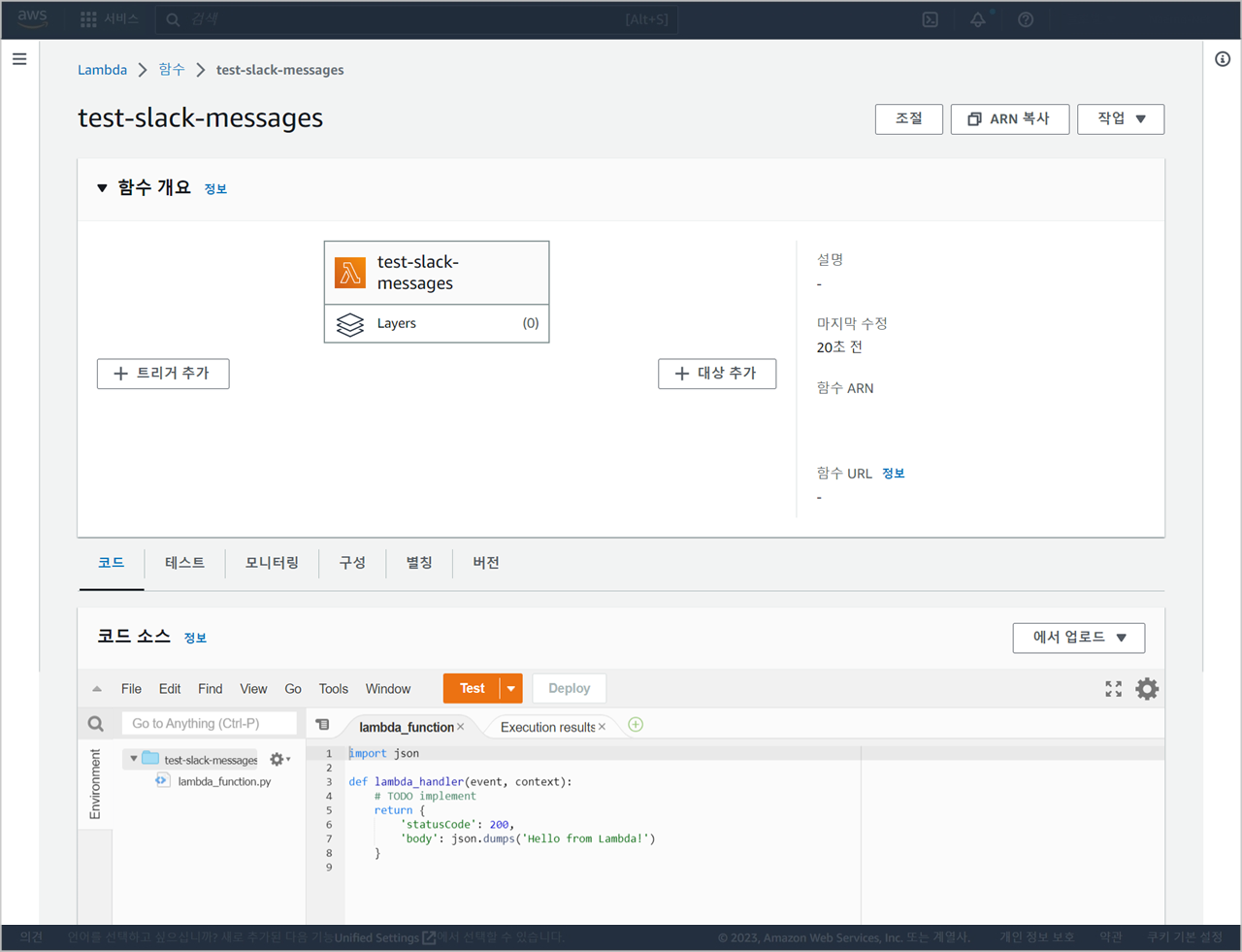The height and width of the screenshot is (952, 1242).
Task: Click the services label in top bar
Action: (x=121, y=19)
